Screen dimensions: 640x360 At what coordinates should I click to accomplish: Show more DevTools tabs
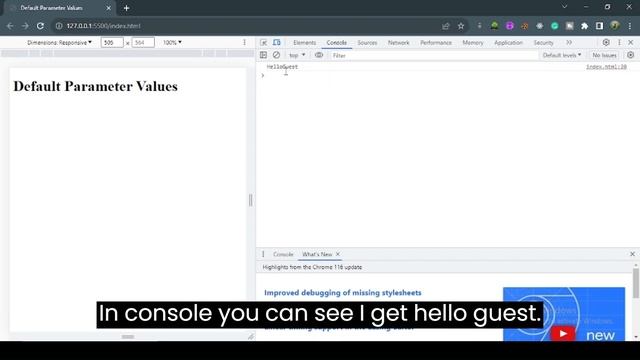(569, 42)
